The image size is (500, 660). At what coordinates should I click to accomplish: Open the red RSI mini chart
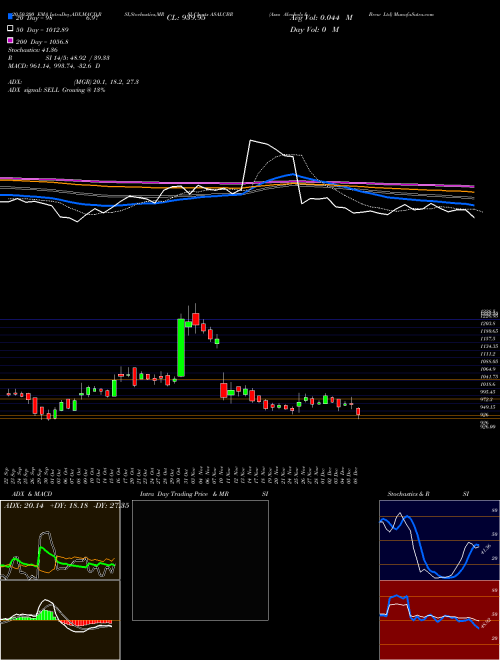click(439, 620)
